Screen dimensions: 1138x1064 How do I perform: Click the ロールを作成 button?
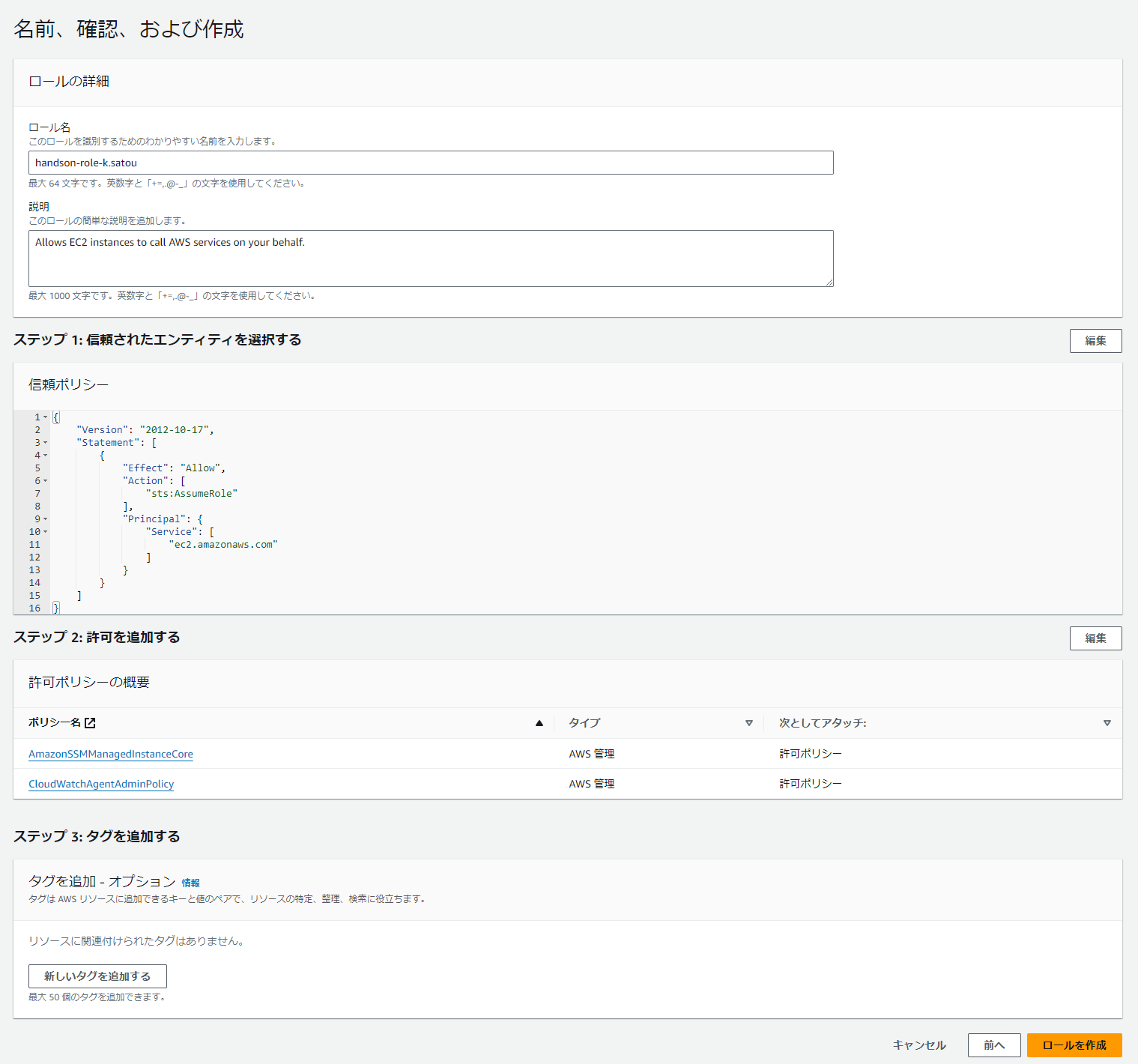click(x=1074, y=1045)
